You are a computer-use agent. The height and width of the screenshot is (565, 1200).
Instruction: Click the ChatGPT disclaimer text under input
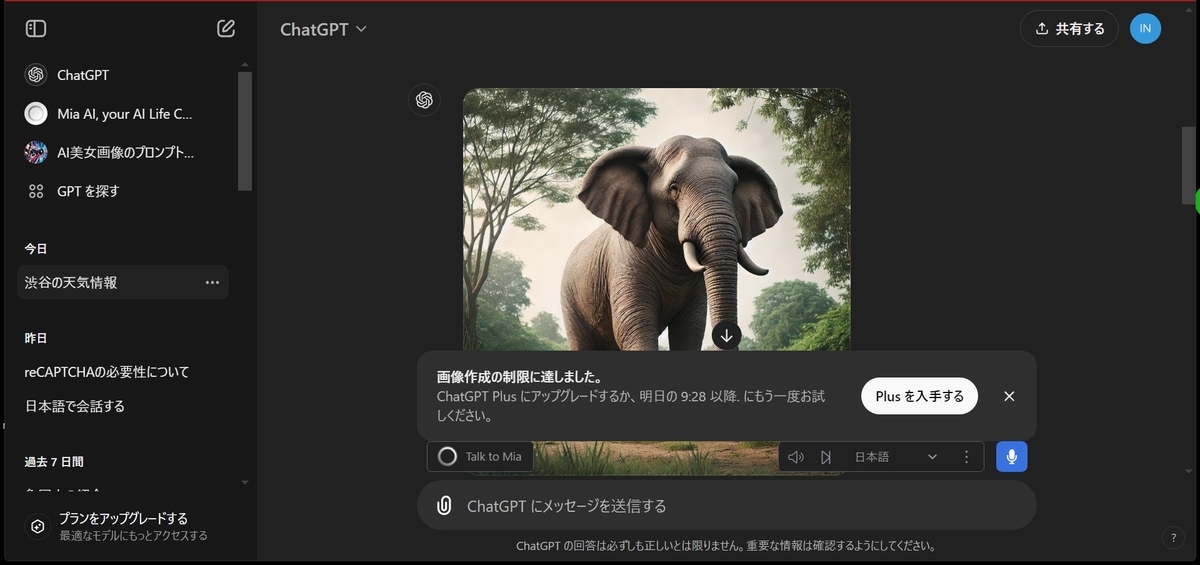[x=727, y=546]
